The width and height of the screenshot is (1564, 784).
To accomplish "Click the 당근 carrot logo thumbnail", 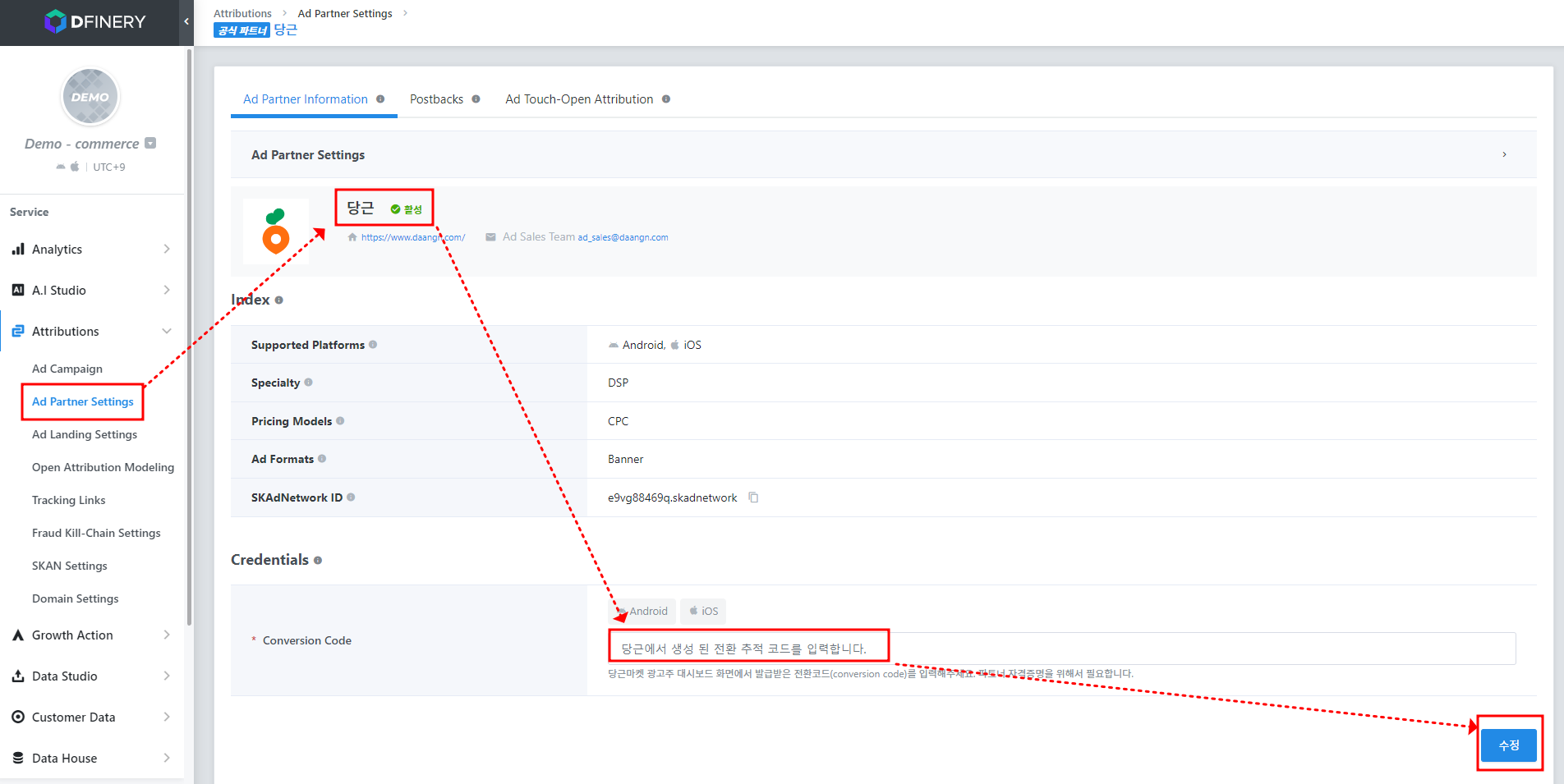I will [276, 232].
